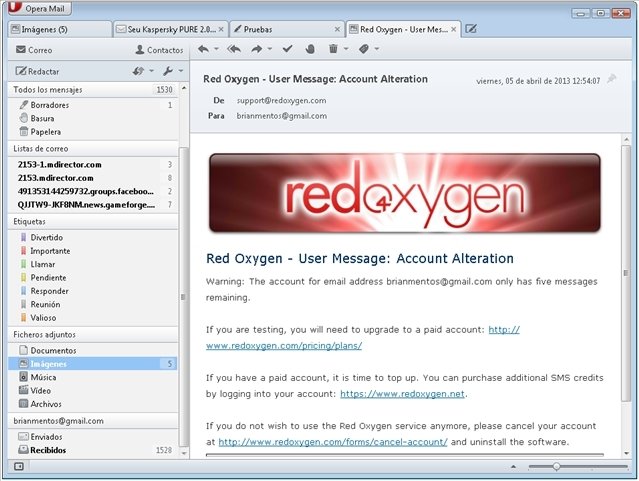Close the Pruebas tab
Screen dimensions: 639x481
(x=337, y=29)
